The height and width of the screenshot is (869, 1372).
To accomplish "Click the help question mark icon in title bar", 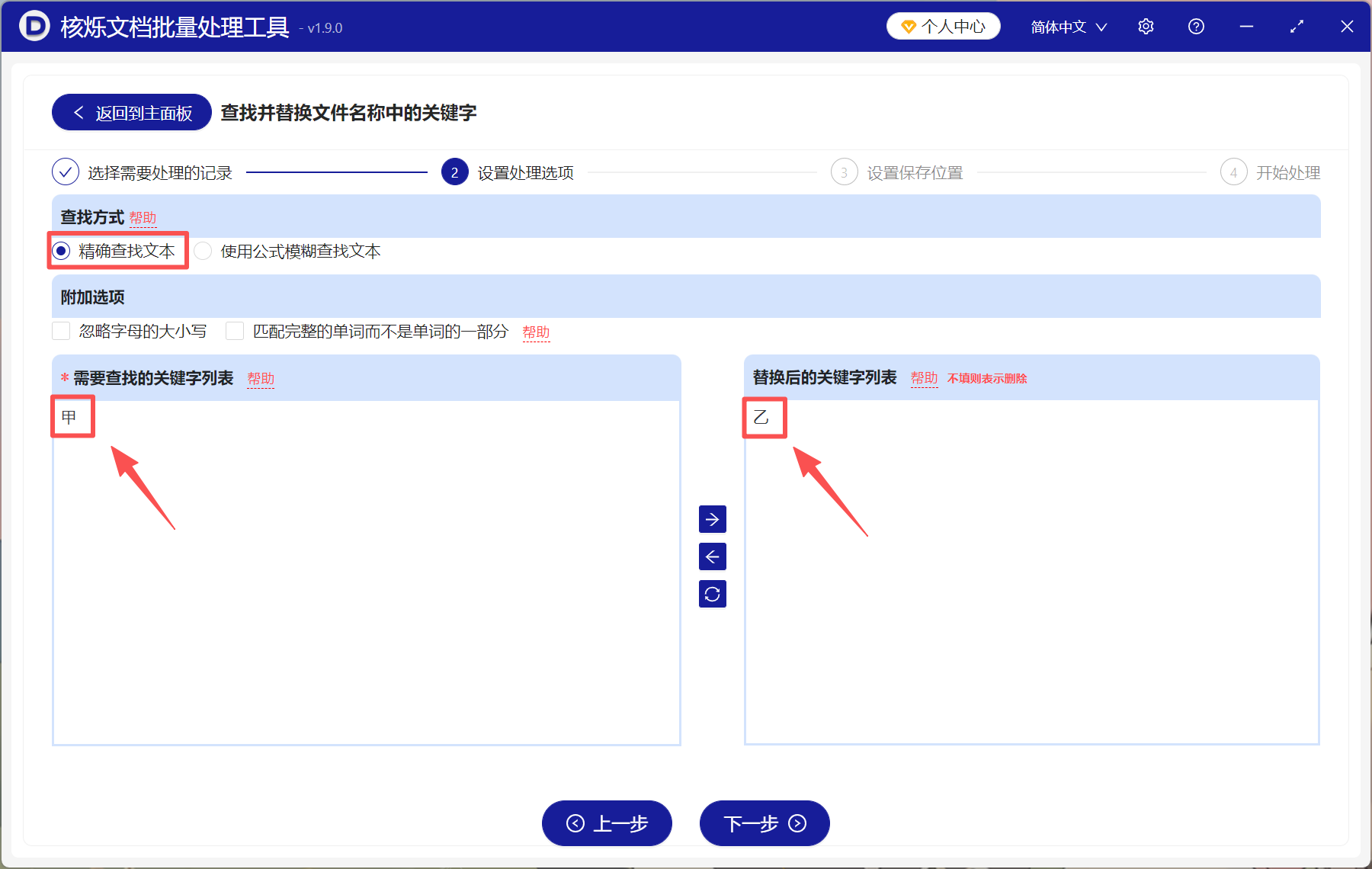I will point(1196,26).
